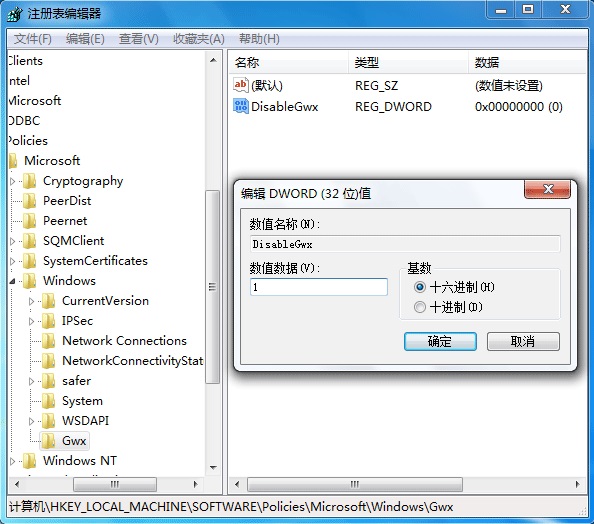
Task: Click the 数据 column header
Action: [x=528, y=62]
